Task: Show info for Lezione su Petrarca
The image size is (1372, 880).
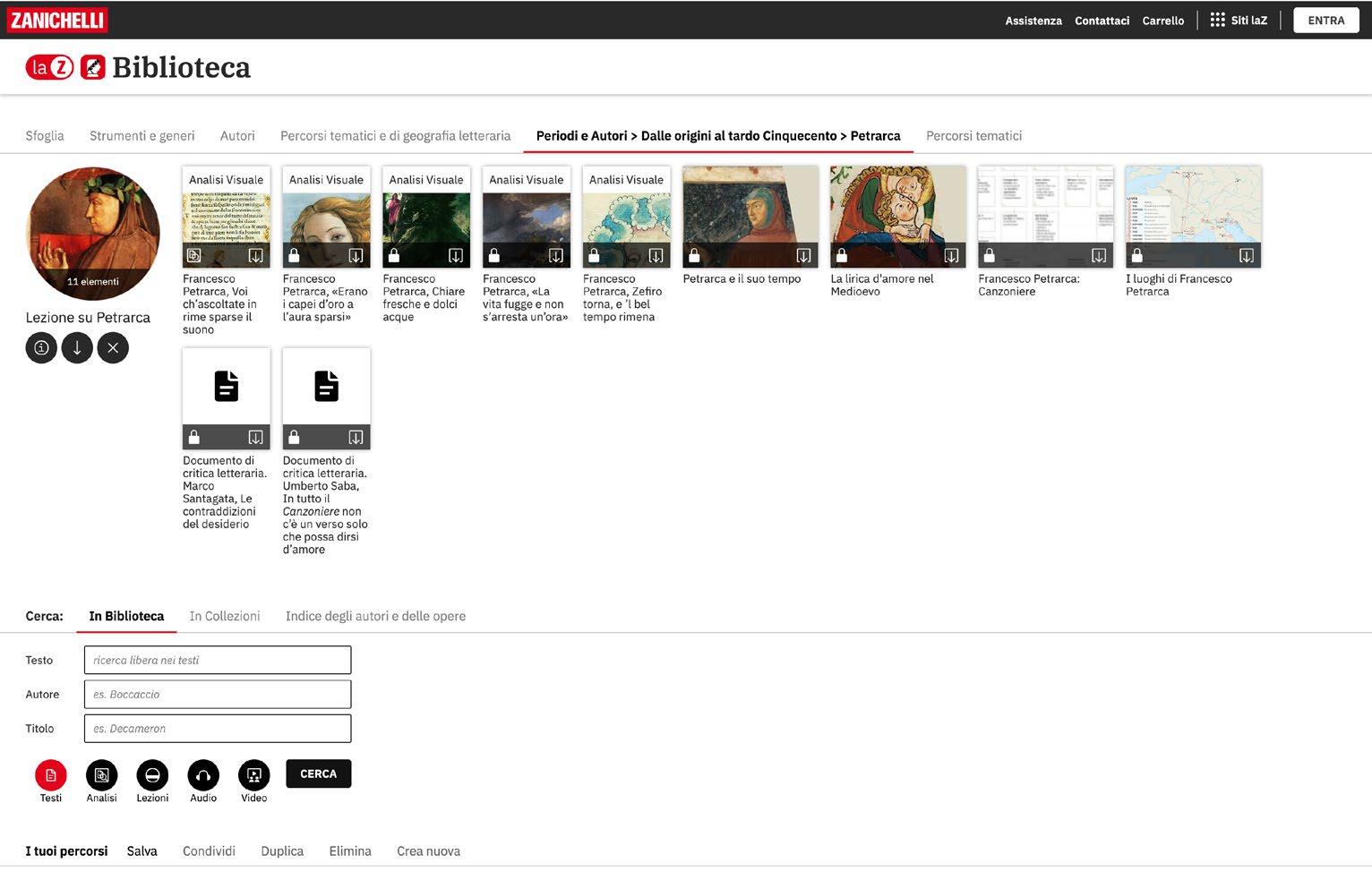Action: (x=41, y=347)
